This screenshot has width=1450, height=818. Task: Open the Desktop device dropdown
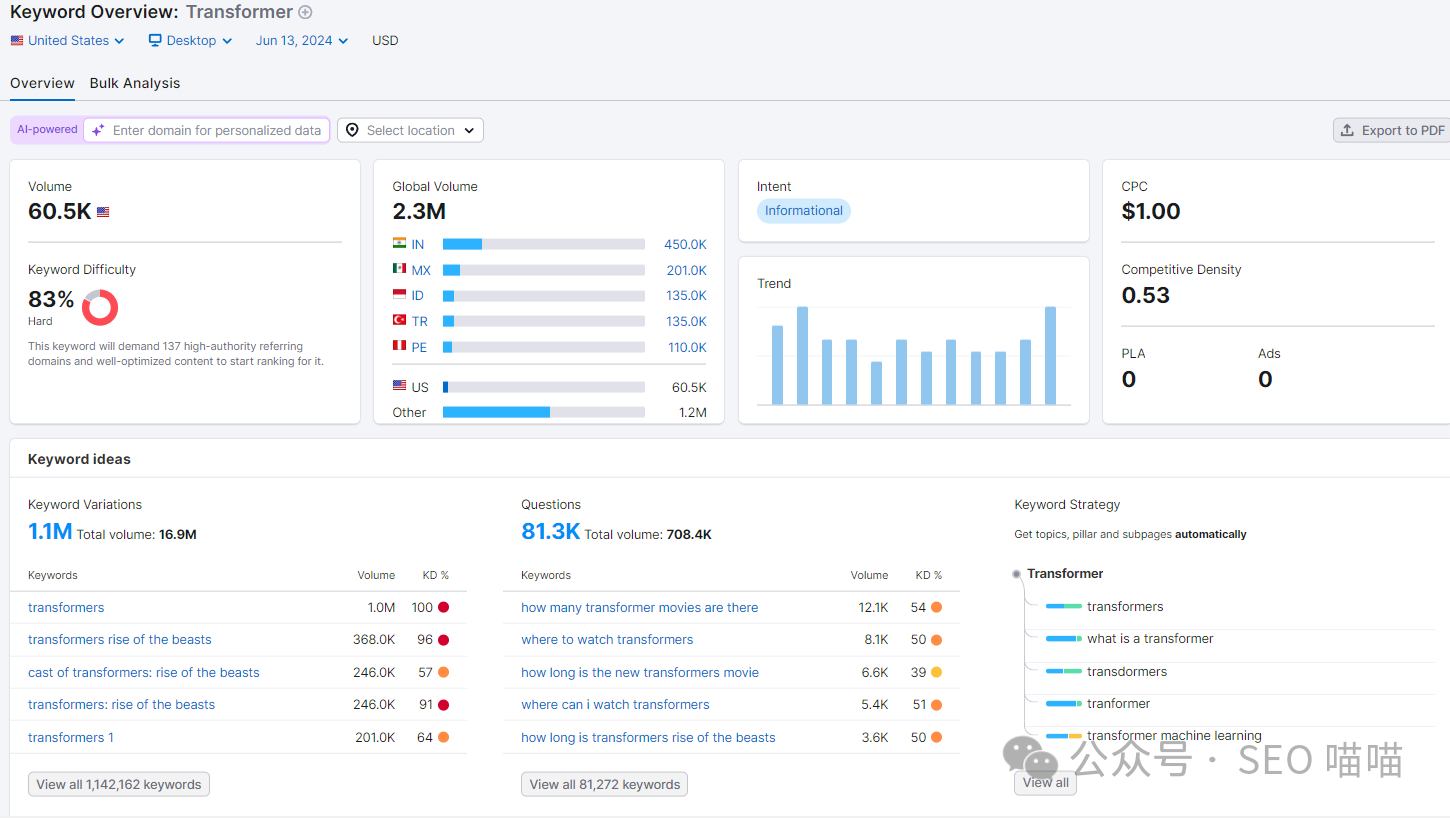(190, 41)
